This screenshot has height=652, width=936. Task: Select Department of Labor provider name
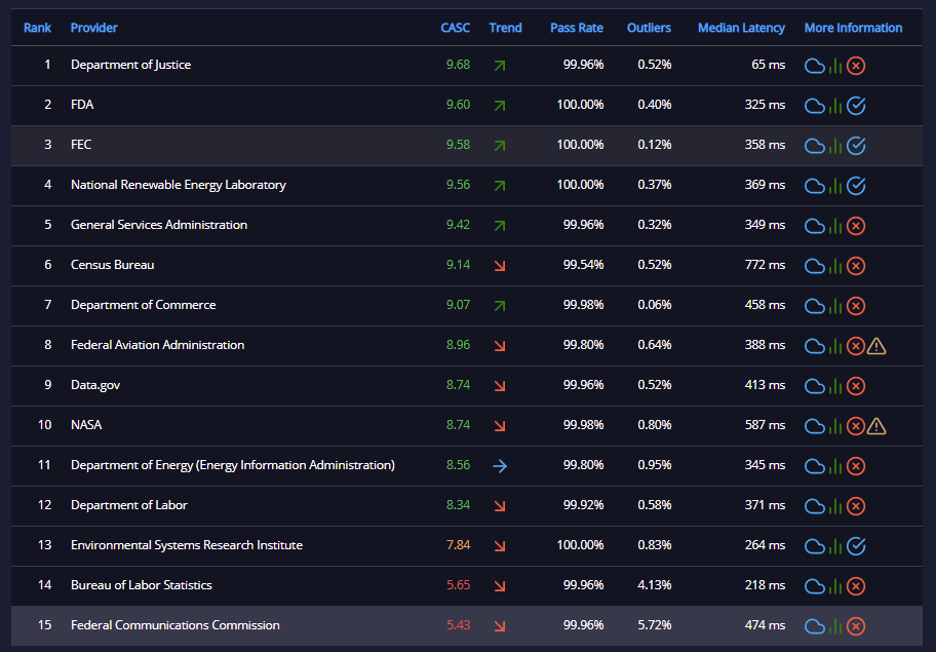coord(129,505)
